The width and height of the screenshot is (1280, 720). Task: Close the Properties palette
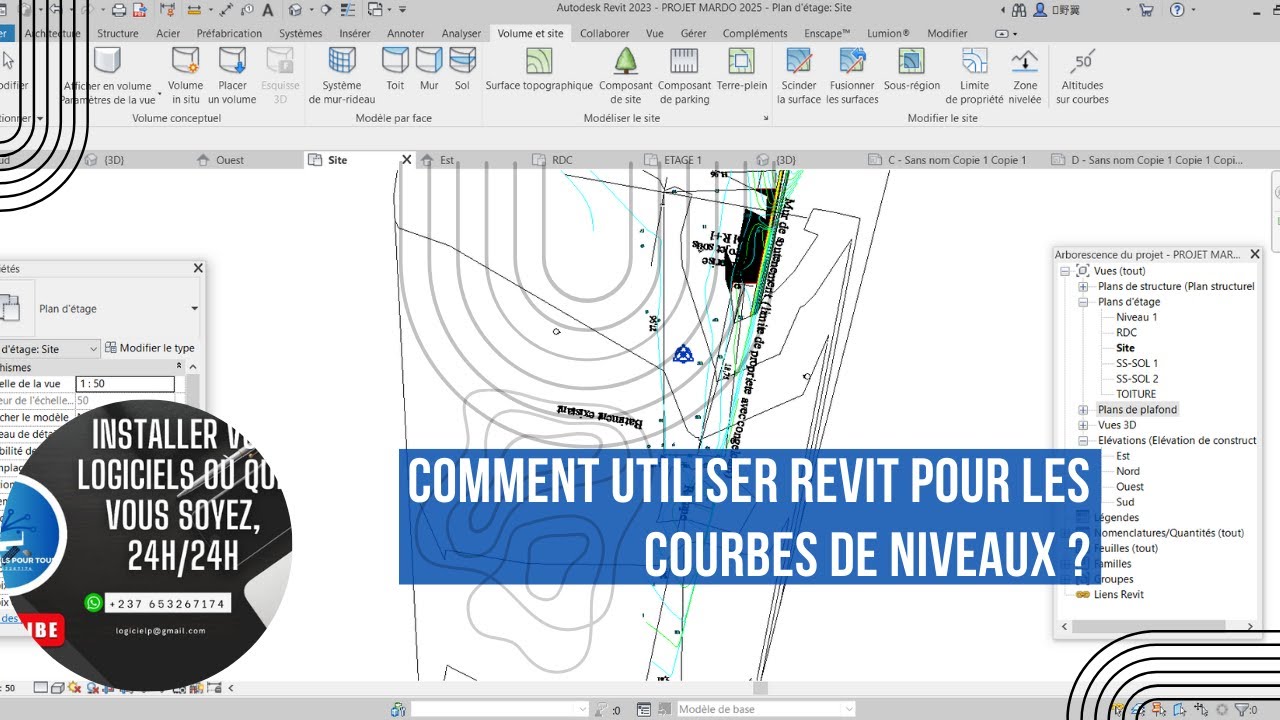click(x=198, y=269)
